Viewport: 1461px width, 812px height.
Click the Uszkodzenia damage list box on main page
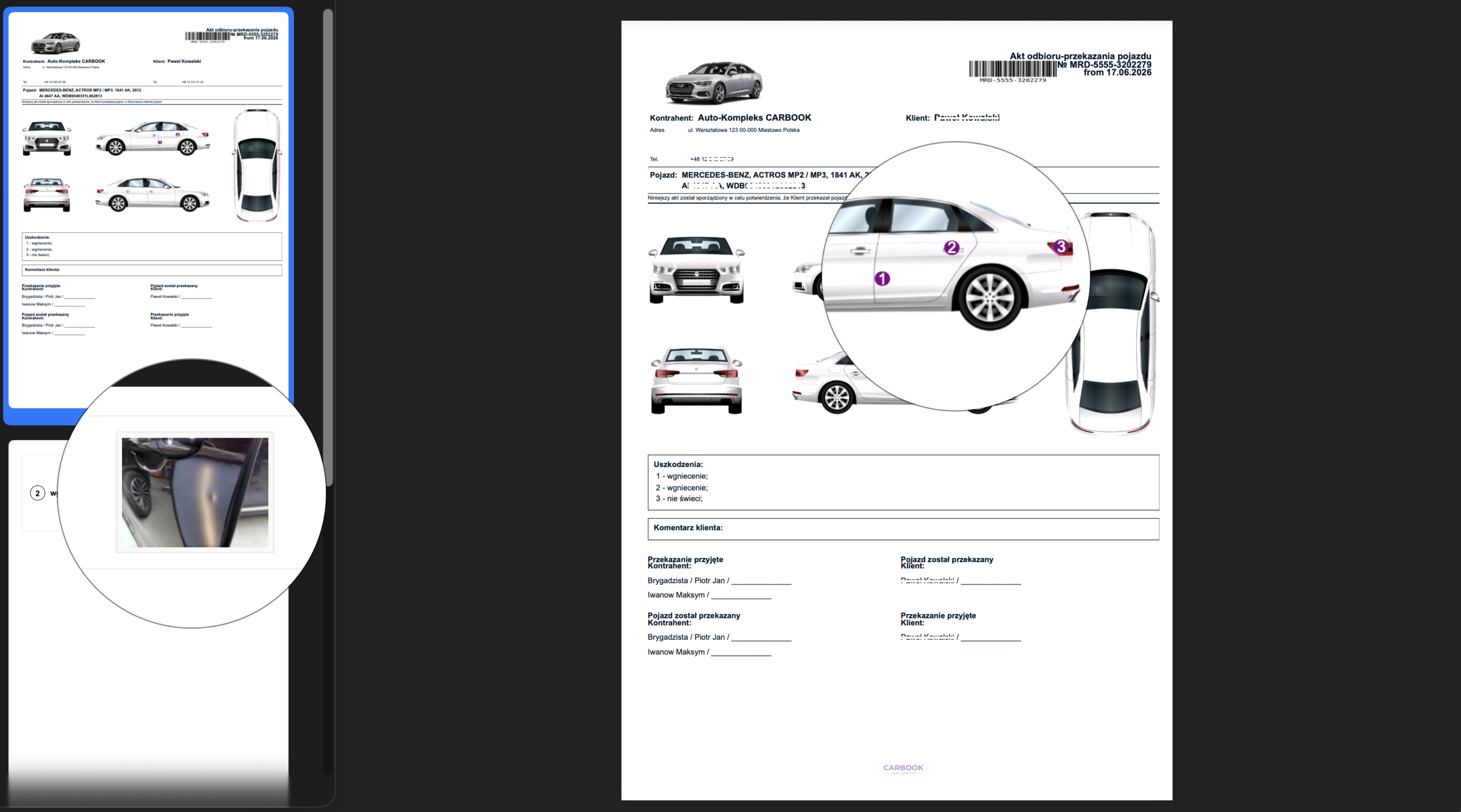903,482
